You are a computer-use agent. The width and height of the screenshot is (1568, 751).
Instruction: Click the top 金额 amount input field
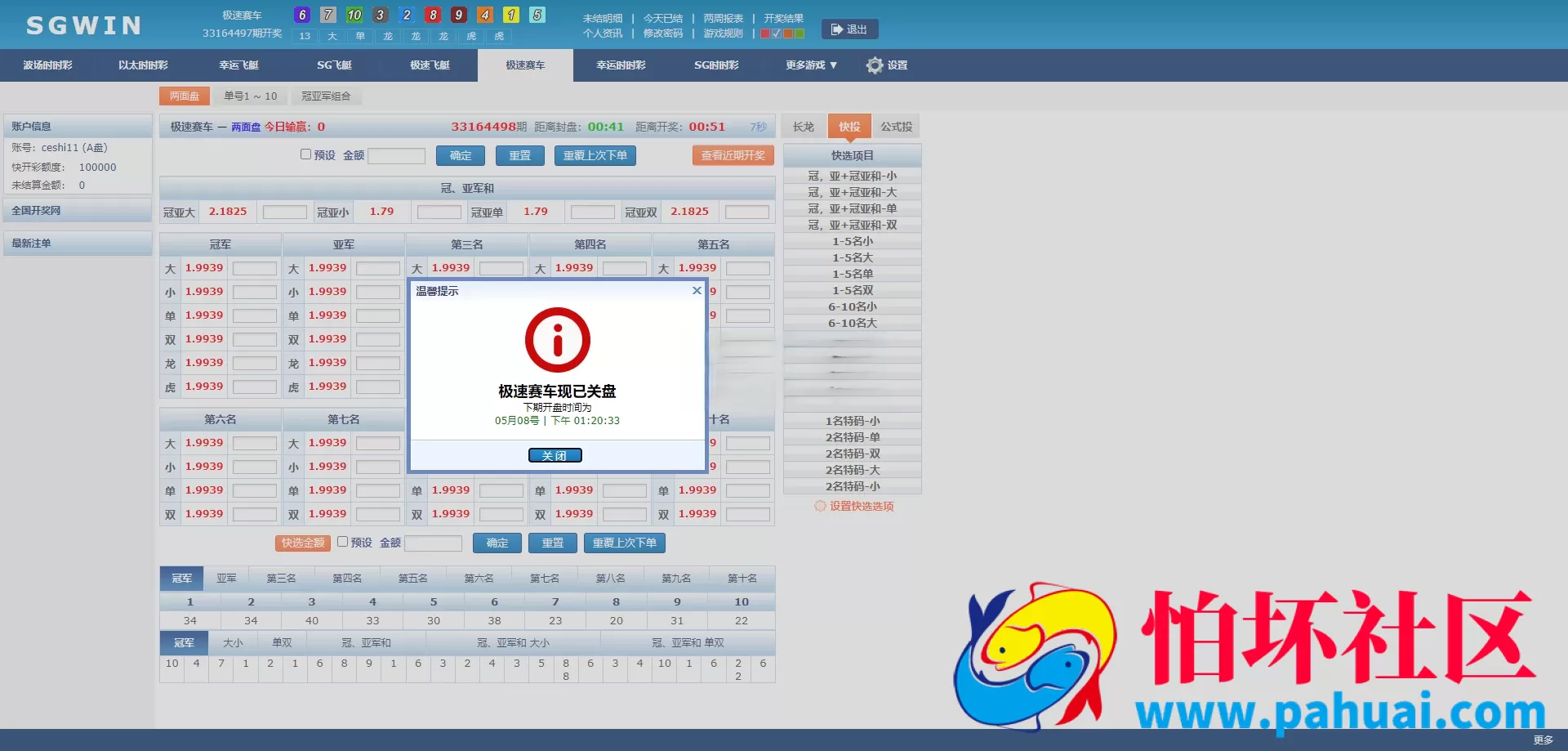coord(397,155)
